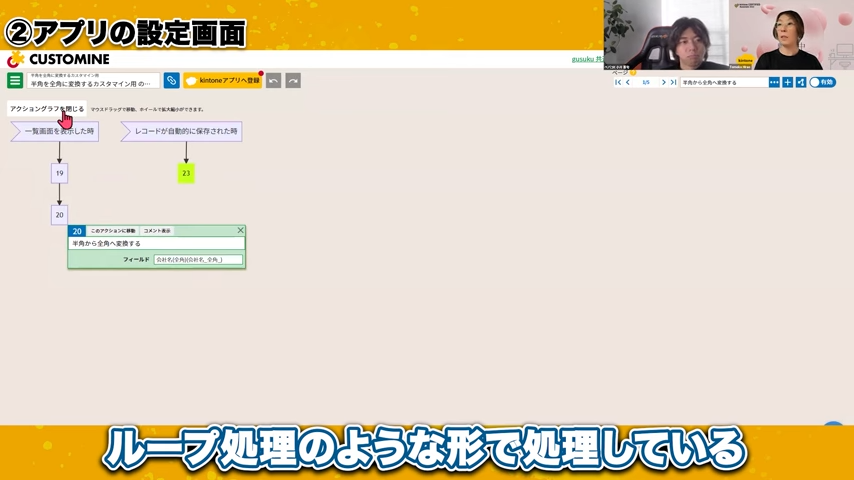854x480 pixels.
Task: Add a new page with plus icon
Action: click(788, 82)
